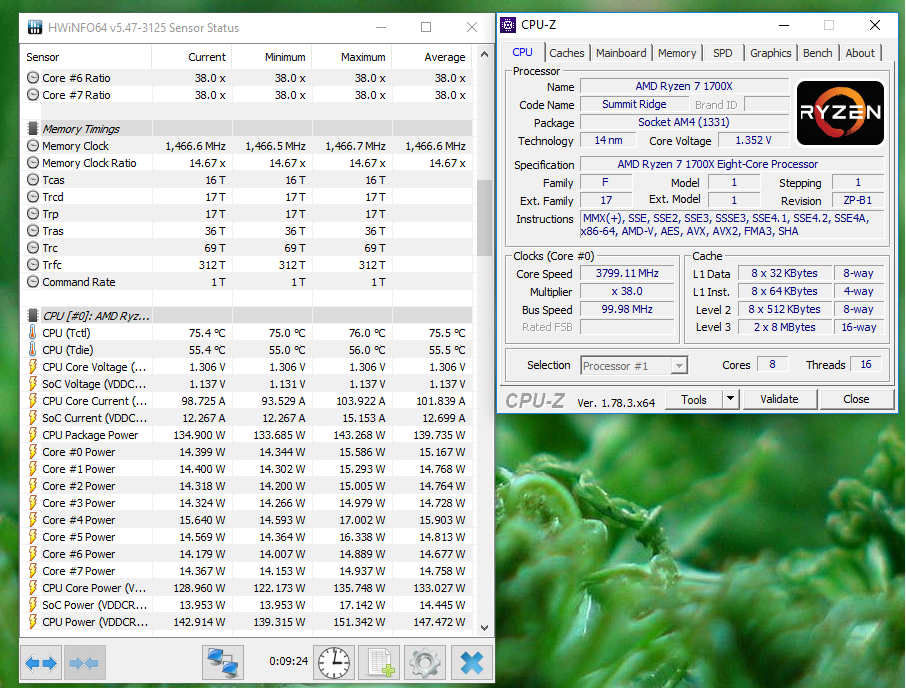Image resolution: width=906 pixels, height=688 pixels.
Task: Open HWiNFO sensor settings gear icon
Action: pos(425,663)
